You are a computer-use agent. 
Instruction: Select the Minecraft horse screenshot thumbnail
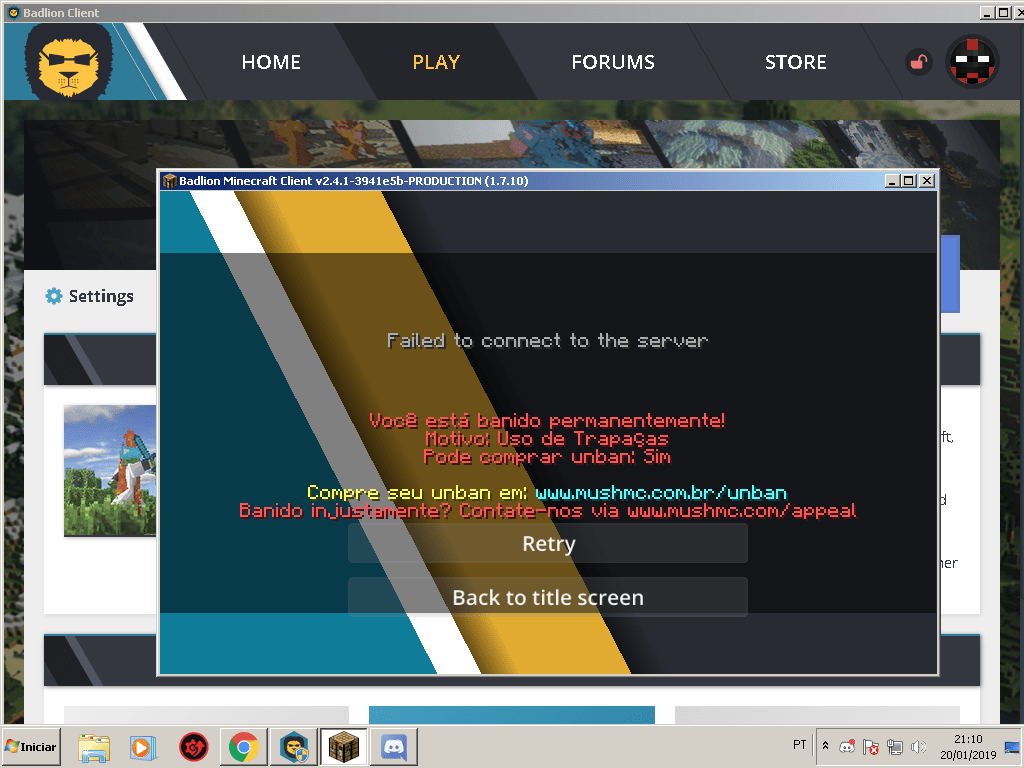pos(110,470)
